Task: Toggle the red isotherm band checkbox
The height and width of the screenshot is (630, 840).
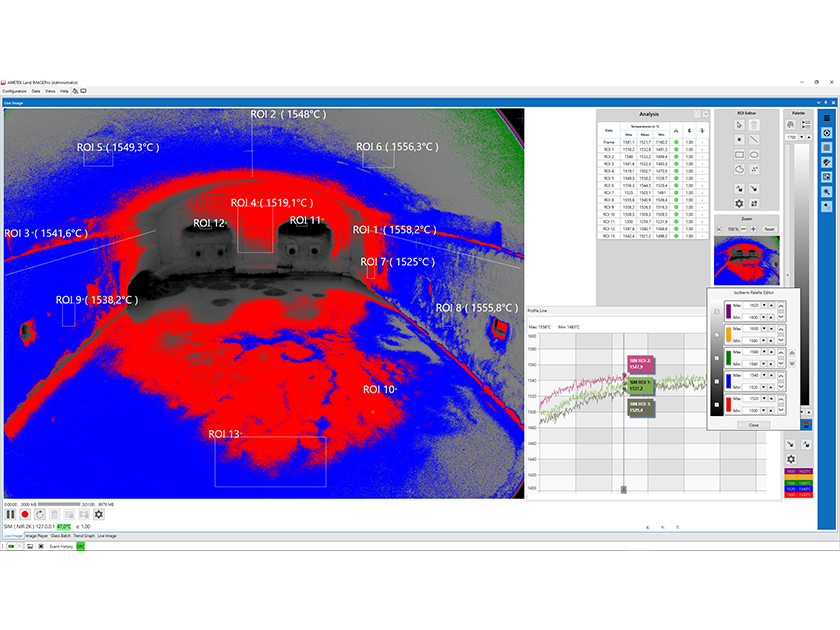Action: 716,405
